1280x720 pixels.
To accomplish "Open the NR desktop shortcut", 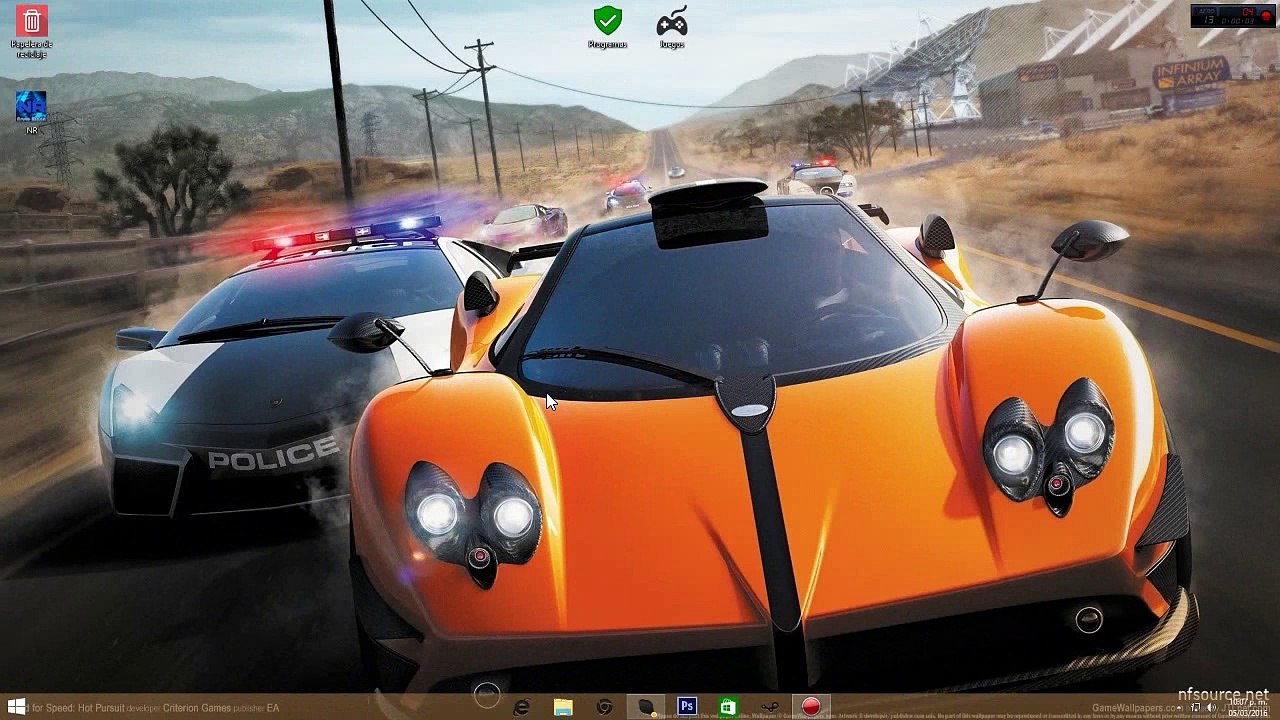I will (32, 112).
